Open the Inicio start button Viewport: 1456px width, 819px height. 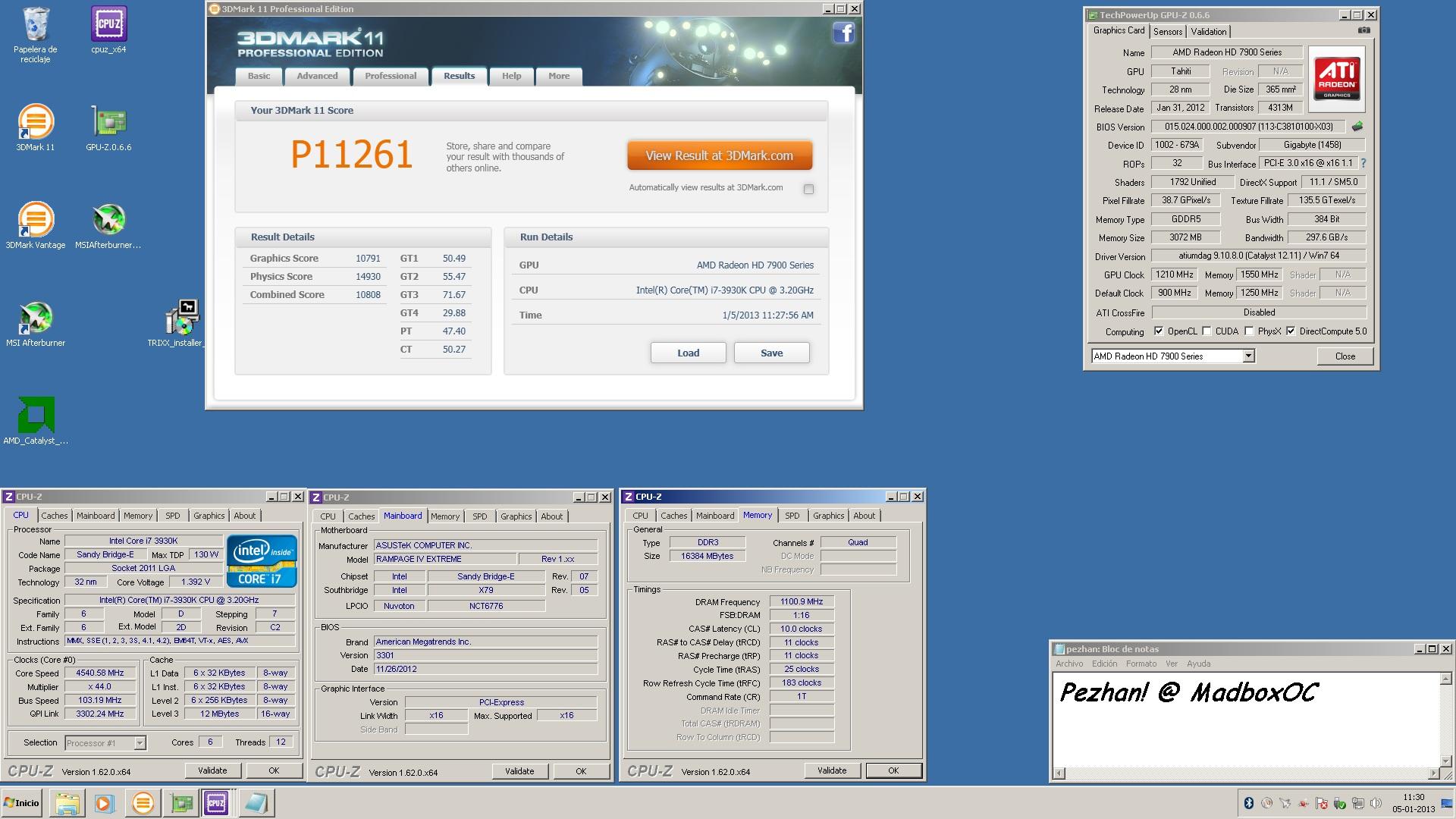coord(22,802)
